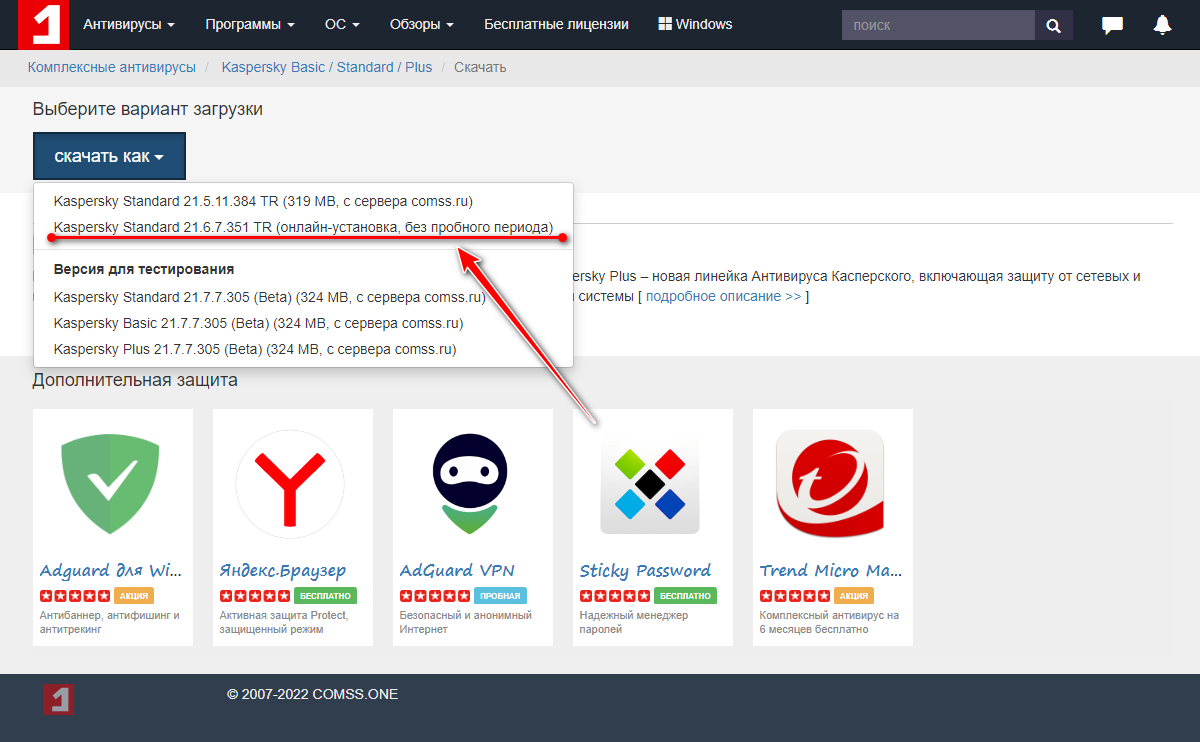Go to Kaspersky Basic / Standard / Plus breadcrumb
Screen dimensions: 1200x742
pos(327,67)
